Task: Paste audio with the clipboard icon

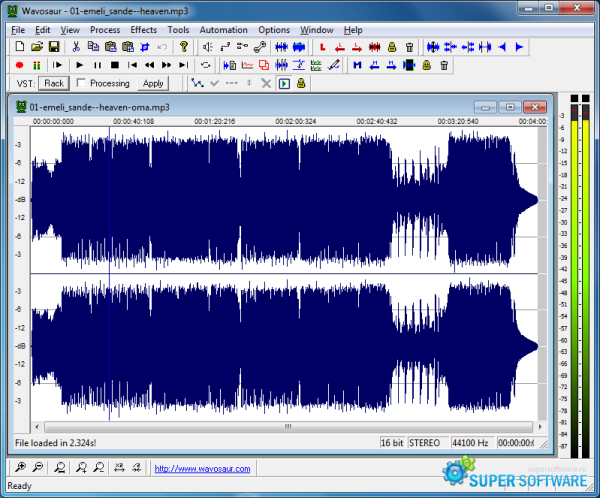Action: tap(111, 47)
